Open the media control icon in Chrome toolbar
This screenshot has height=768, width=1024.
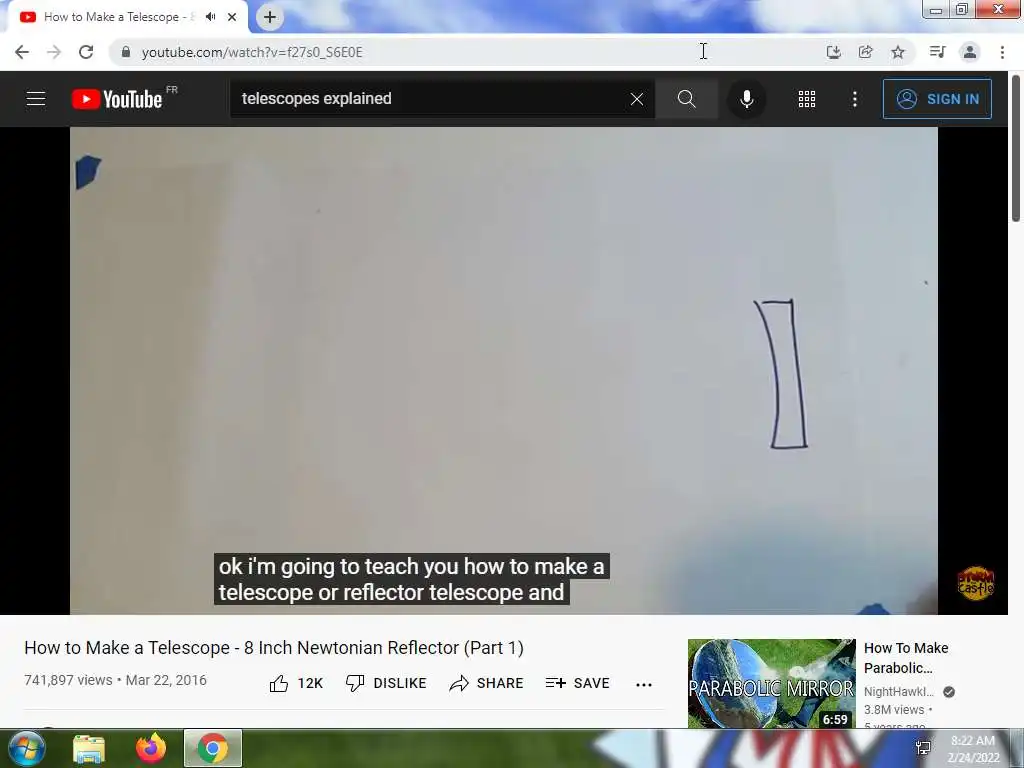coord(937,52)
